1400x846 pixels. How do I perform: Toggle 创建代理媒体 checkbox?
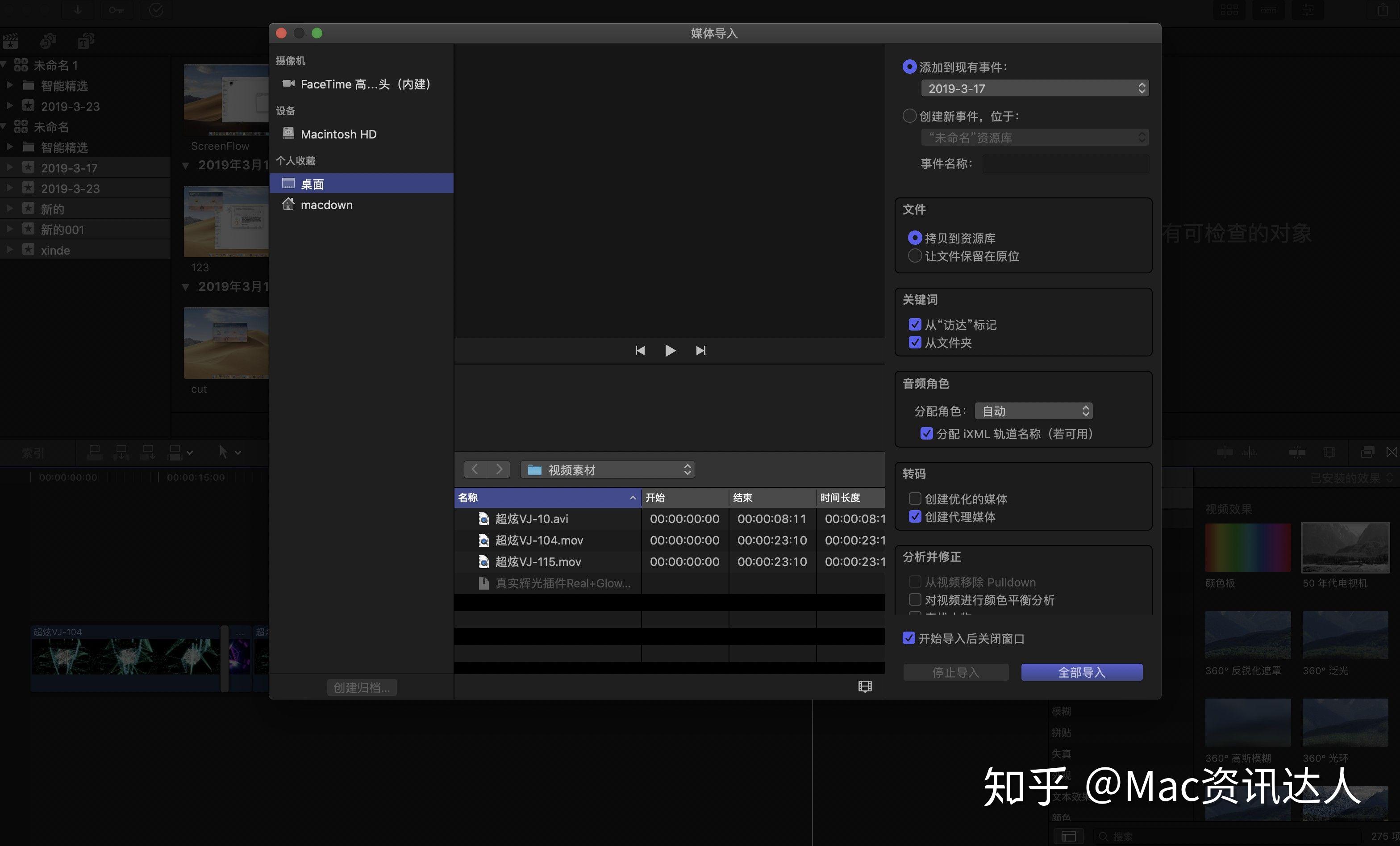[915, 517]
